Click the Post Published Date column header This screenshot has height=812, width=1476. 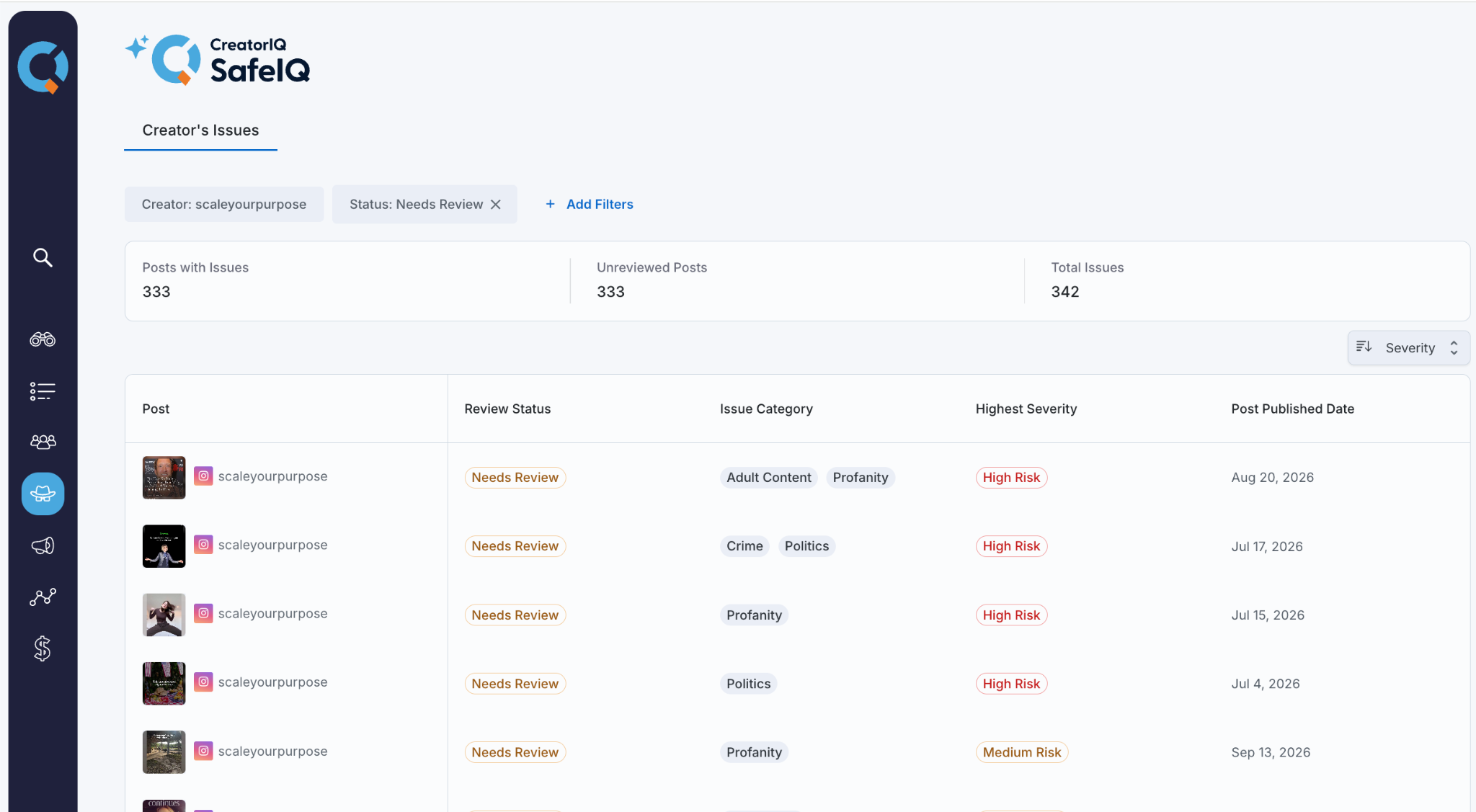point(1292,409)
